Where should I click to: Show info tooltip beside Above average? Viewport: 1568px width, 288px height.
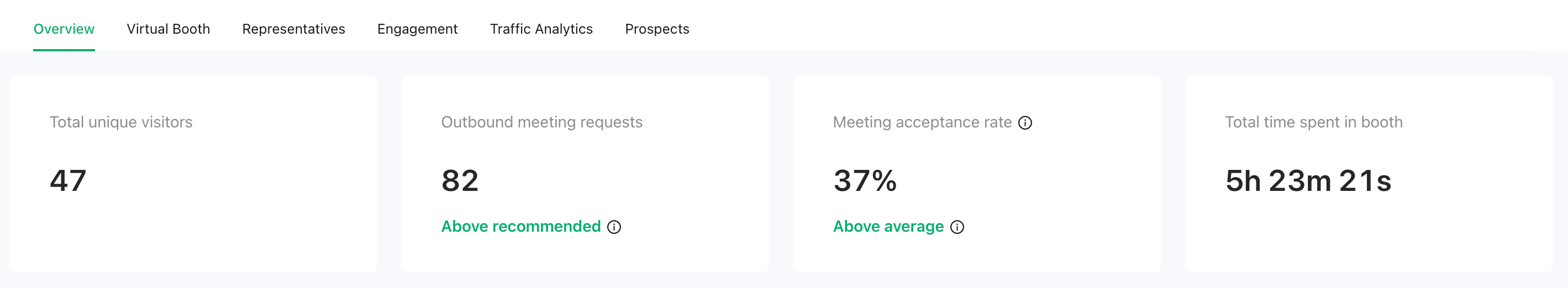(957, 227)
